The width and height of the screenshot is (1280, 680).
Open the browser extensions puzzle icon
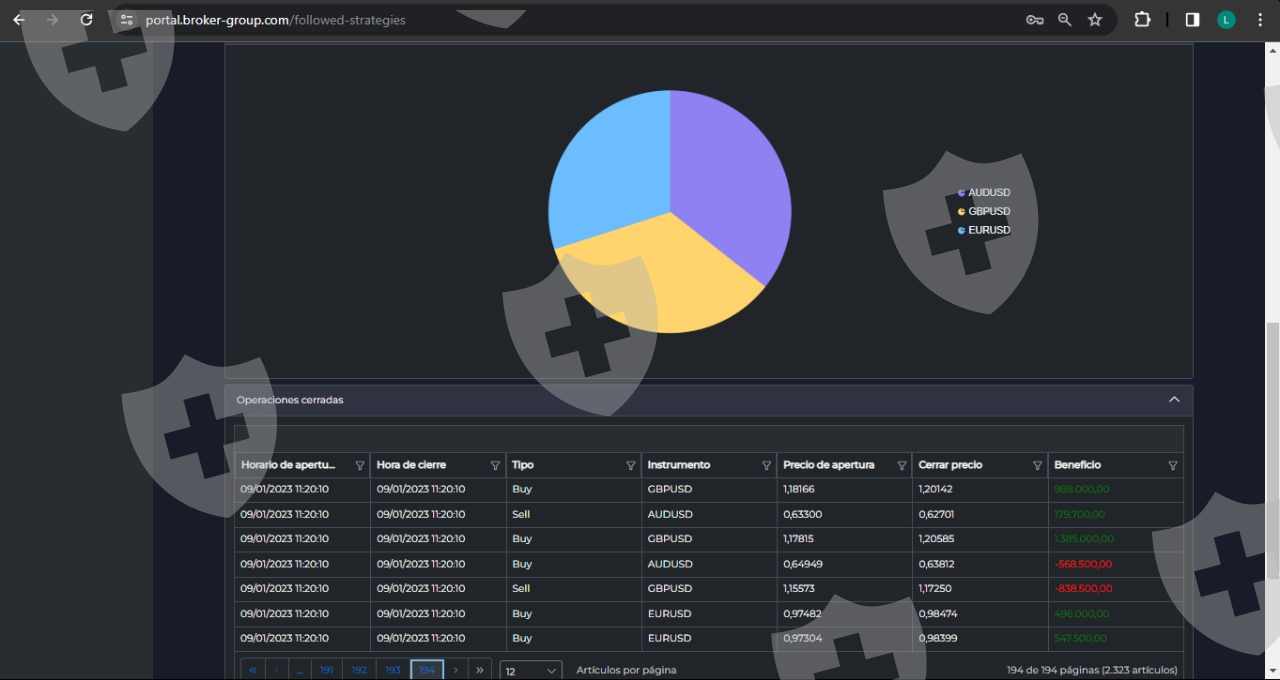point(1142,20)
